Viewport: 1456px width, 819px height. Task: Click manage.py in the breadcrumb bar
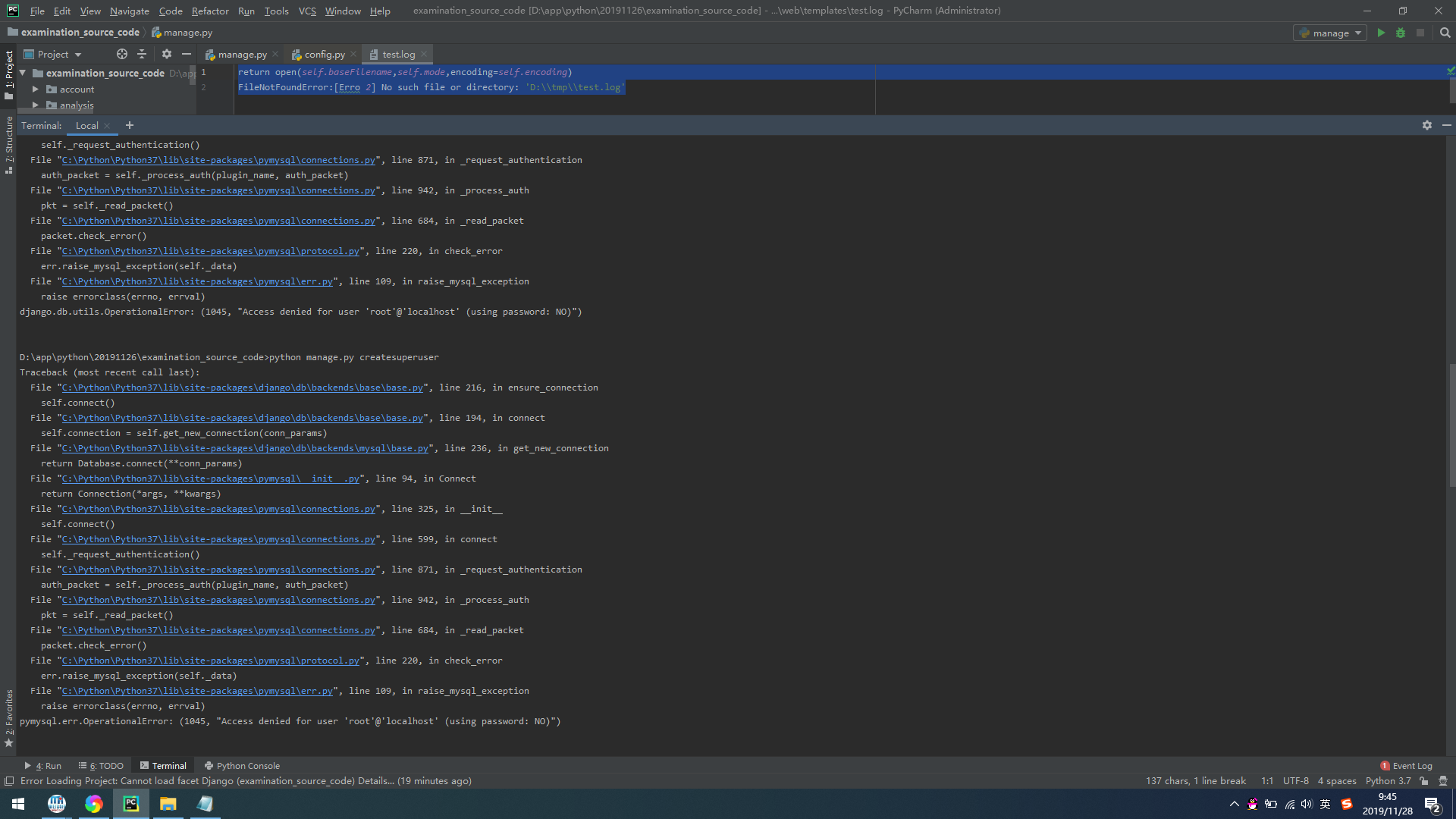click(x=182, y=32)
